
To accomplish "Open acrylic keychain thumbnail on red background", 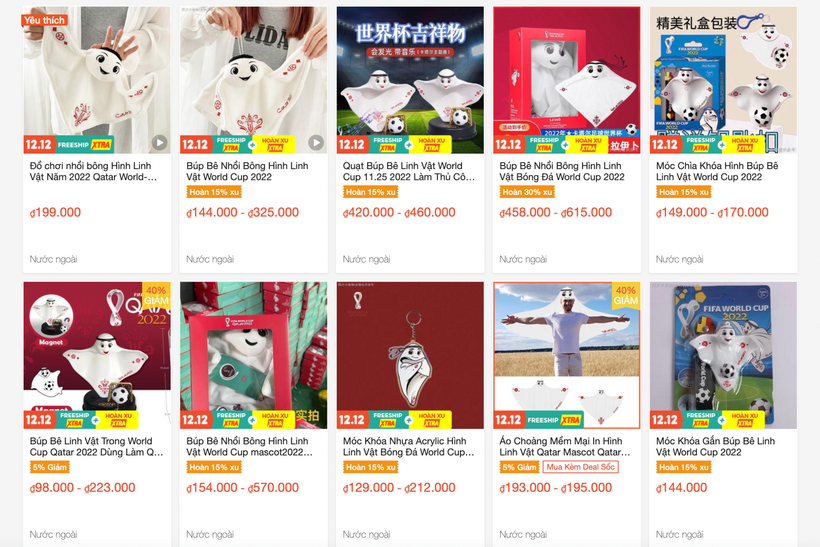I will point(410,356).
